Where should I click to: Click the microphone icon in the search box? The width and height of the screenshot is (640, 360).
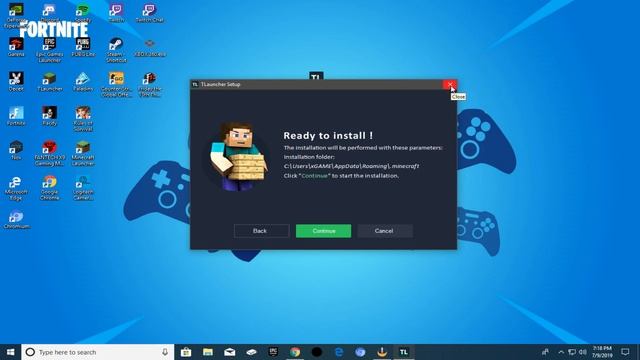click(x=165, y=352)
